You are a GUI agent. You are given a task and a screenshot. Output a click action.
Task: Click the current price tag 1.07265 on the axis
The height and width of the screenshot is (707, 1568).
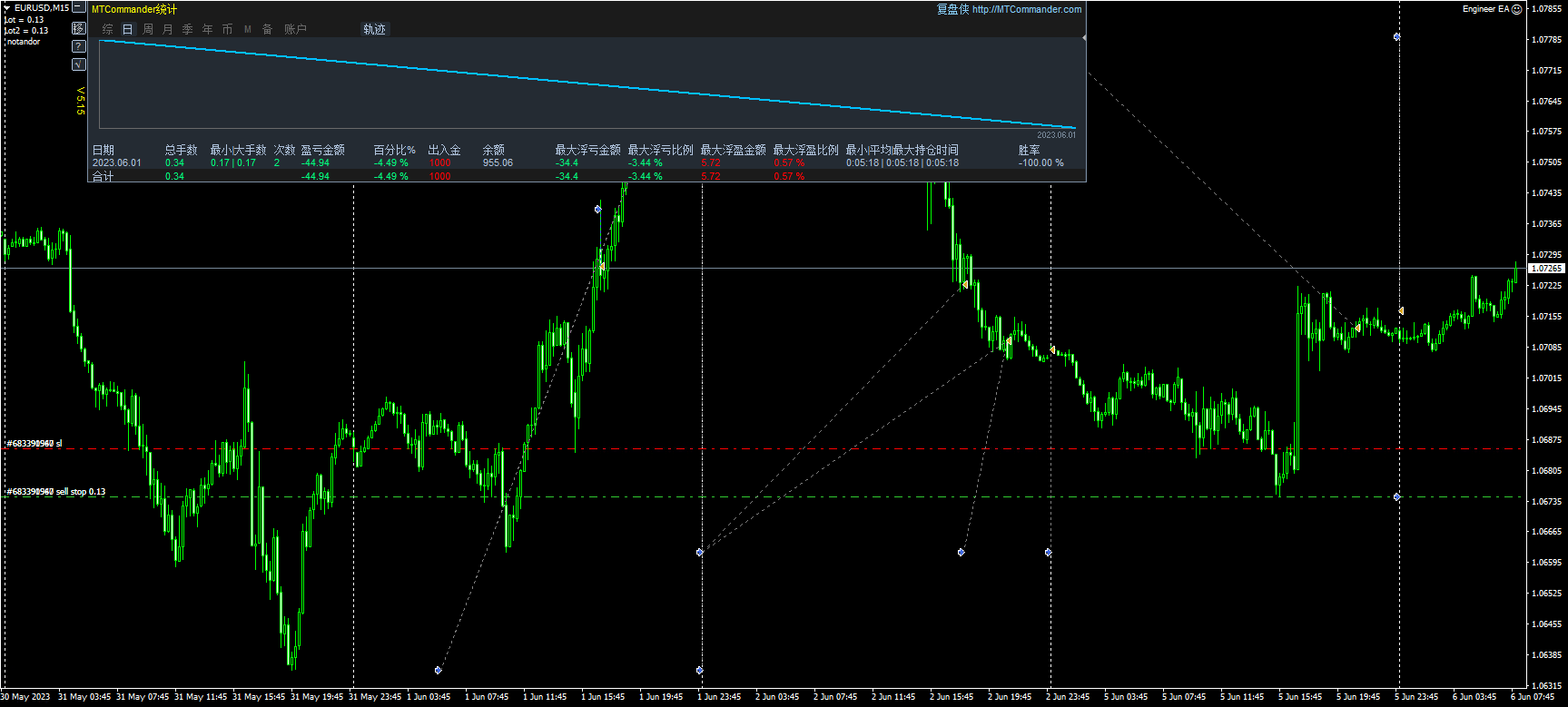tap(1546, 269)
